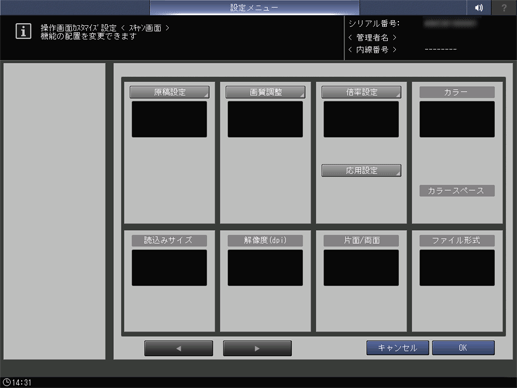Select the カラースペース label
517x388 pixels.
pos(457,191)
